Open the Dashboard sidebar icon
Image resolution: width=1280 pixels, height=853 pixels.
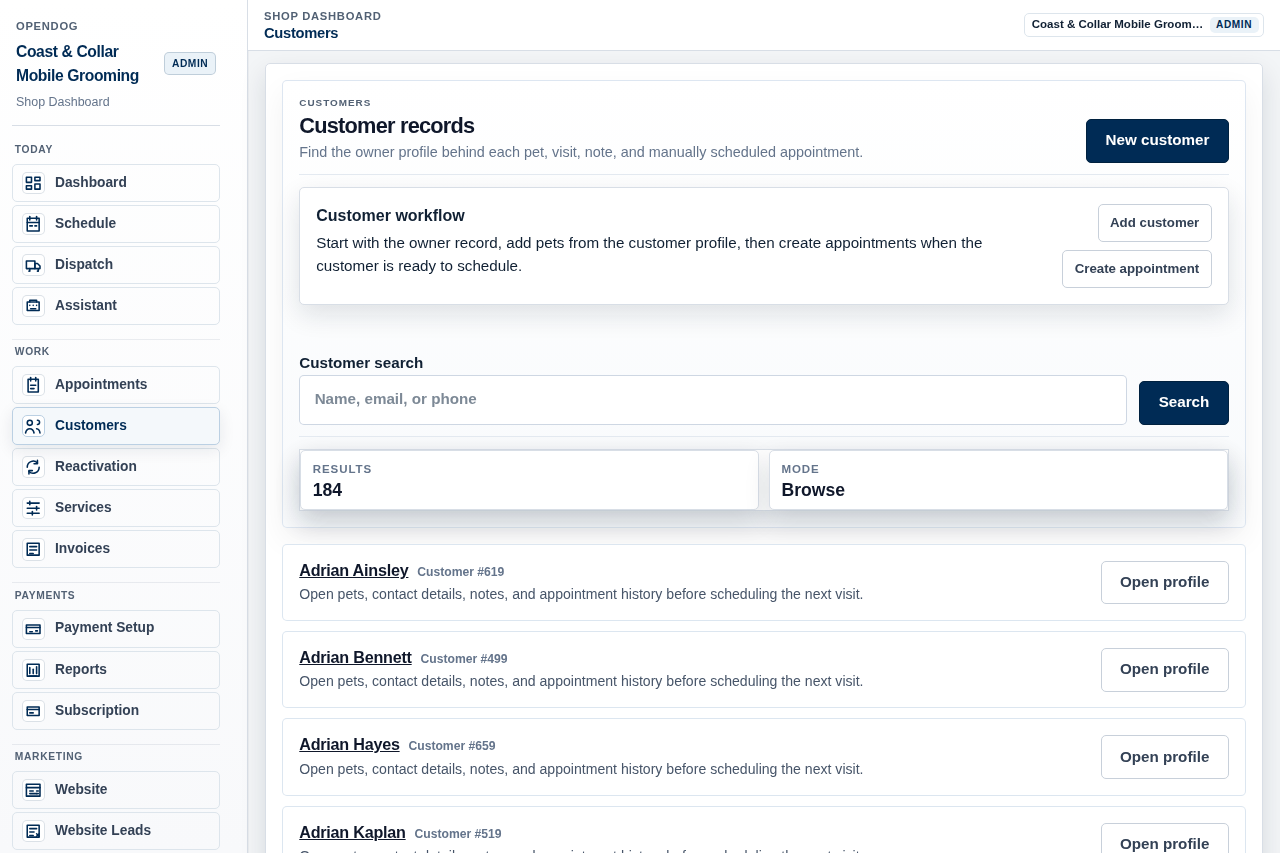coord(33,183)
